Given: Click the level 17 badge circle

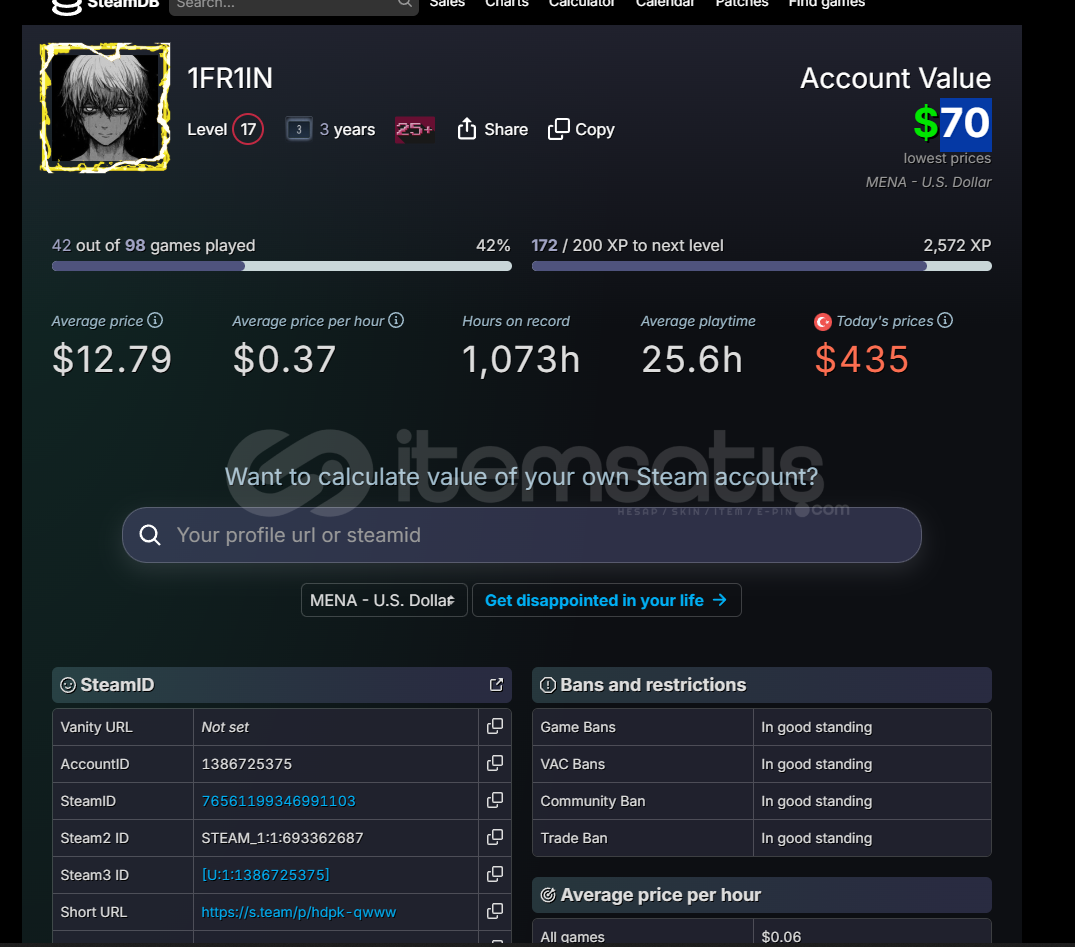Looking at the screenshot, I should [248, 129].
